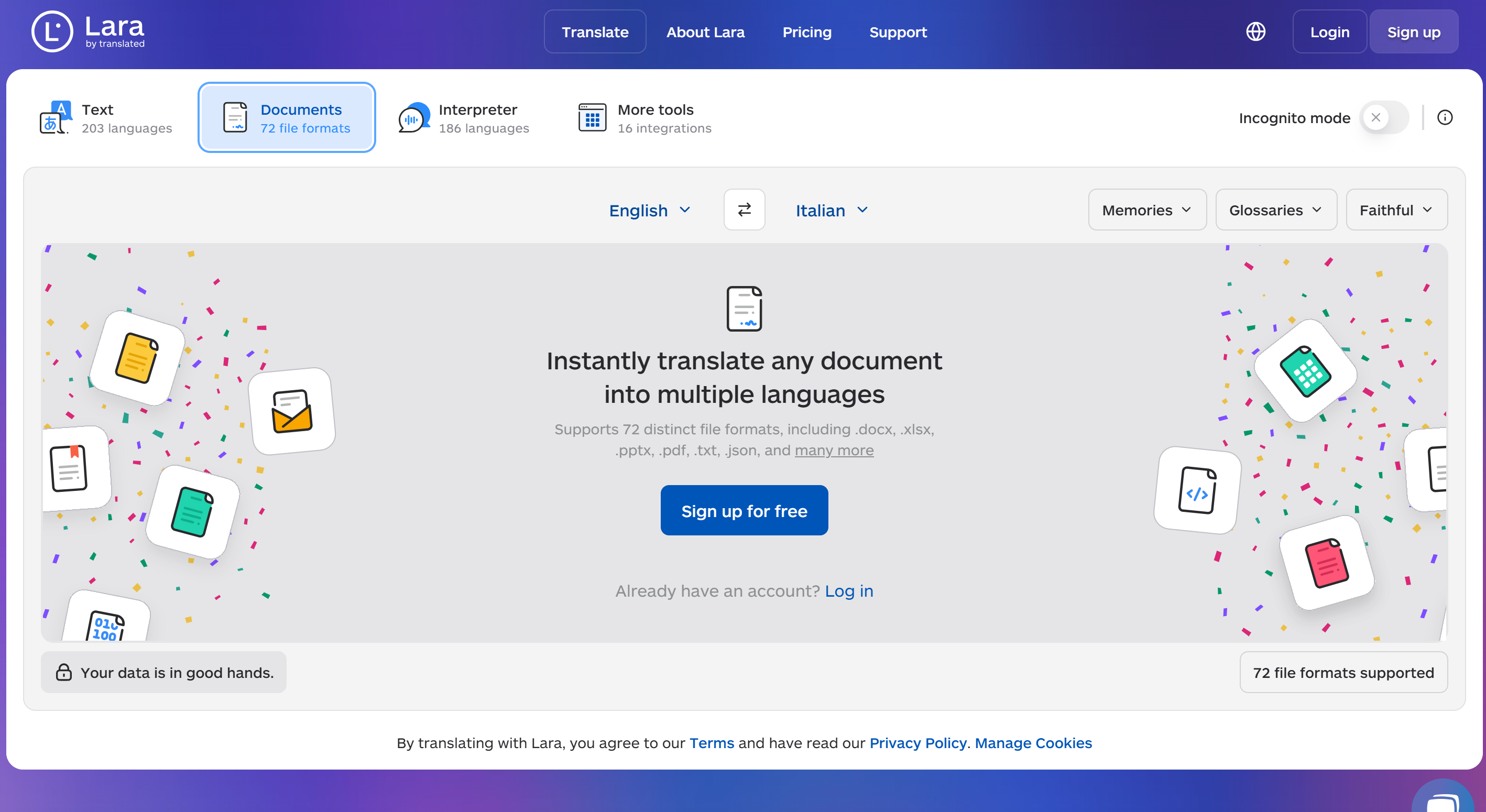
Task: Click Your data is in good hands
Action: click(164, 673)
